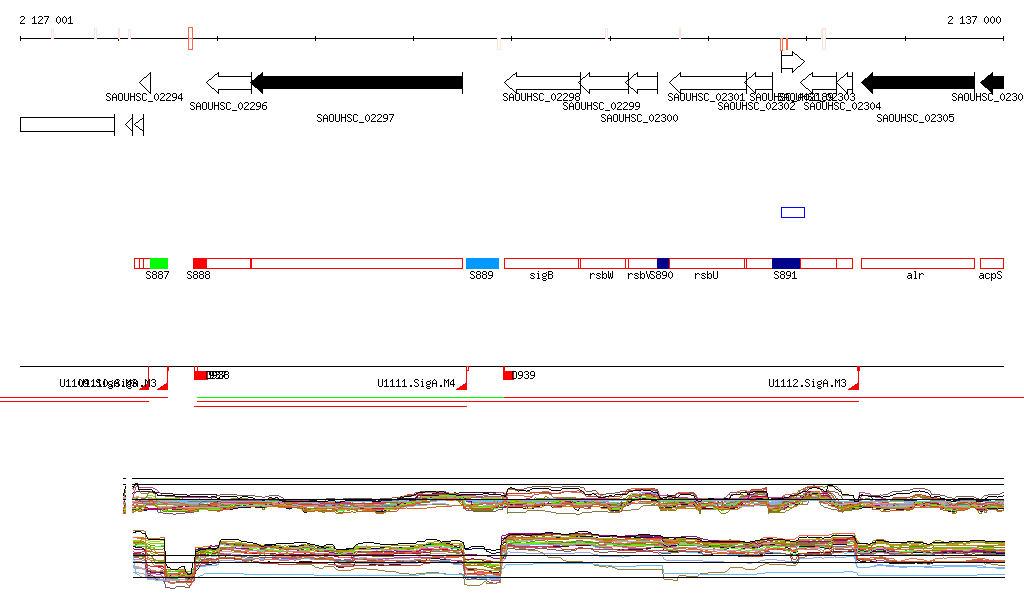Click the 'S887' text label
This screenshot has height=611, width=1024.
pos(157,275)
